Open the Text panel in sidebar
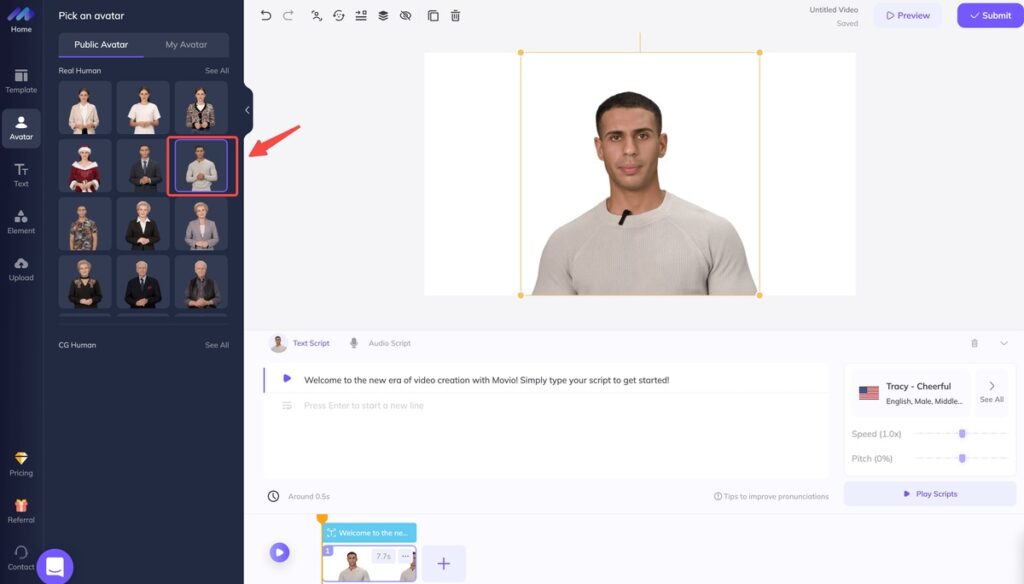 coord(21,175)
